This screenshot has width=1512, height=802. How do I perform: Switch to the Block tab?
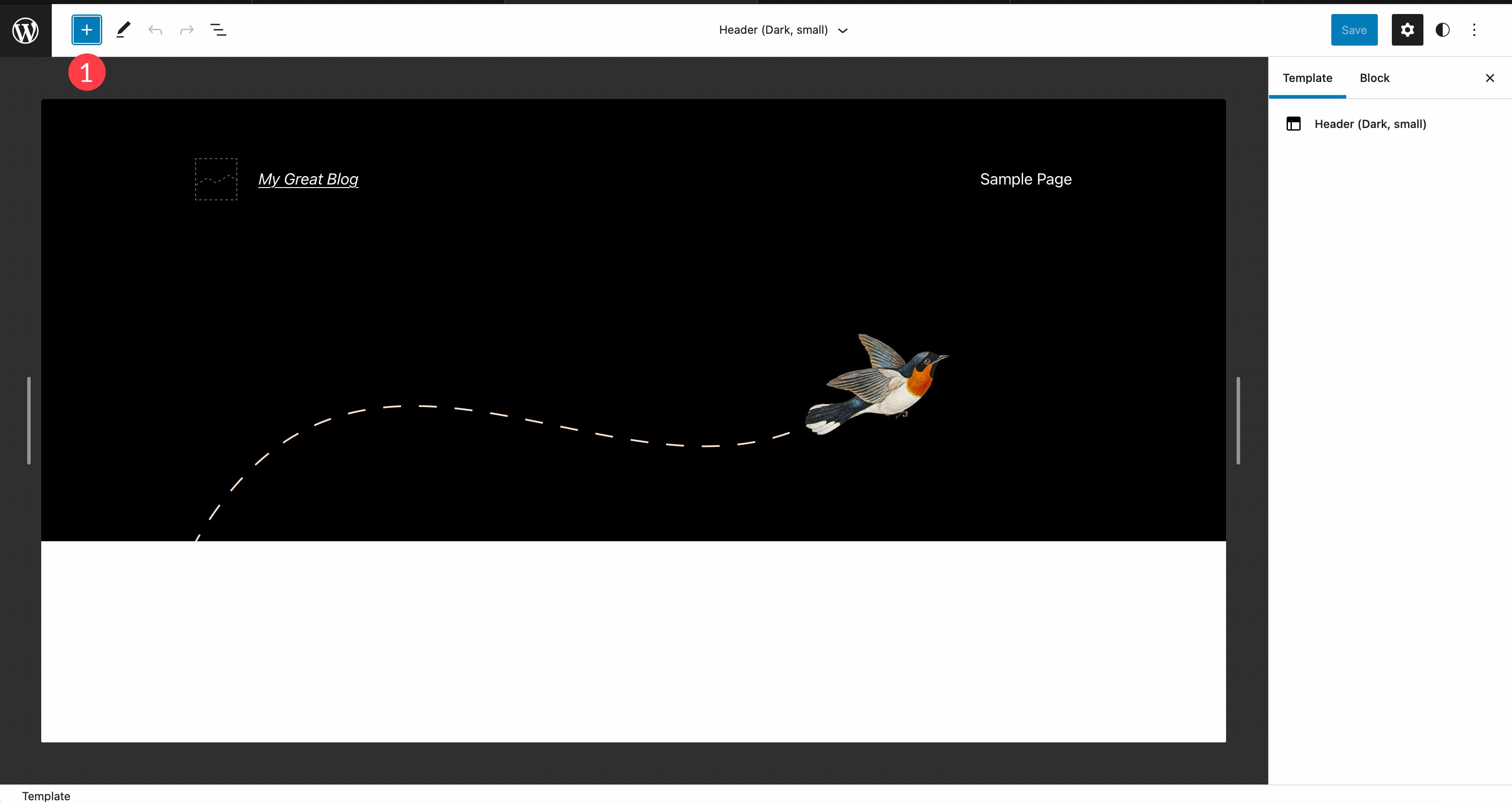coord(1374,78)
